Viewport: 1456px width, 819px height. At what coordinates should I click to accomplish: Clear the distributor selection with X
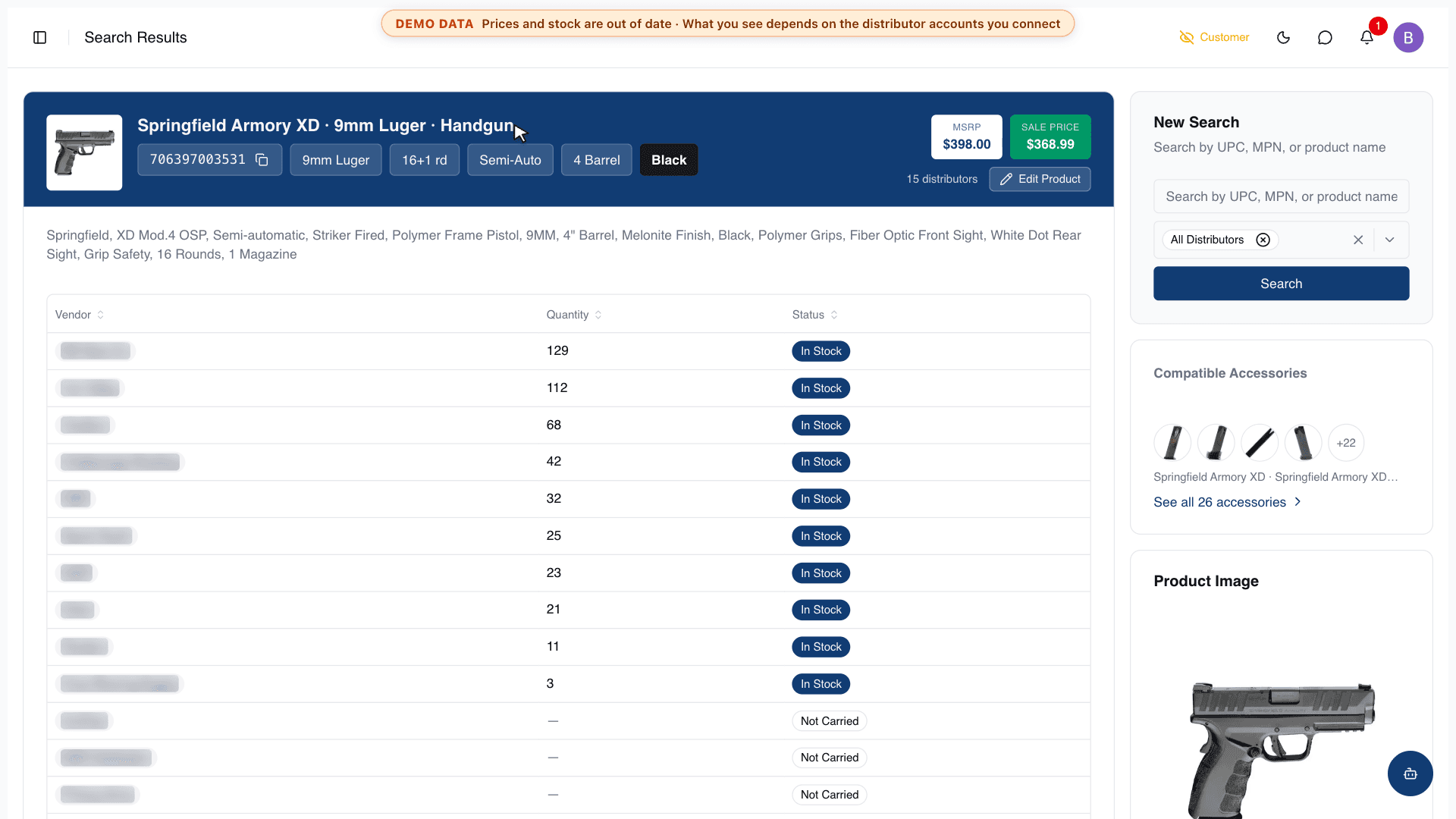[x=1358, y=240]
